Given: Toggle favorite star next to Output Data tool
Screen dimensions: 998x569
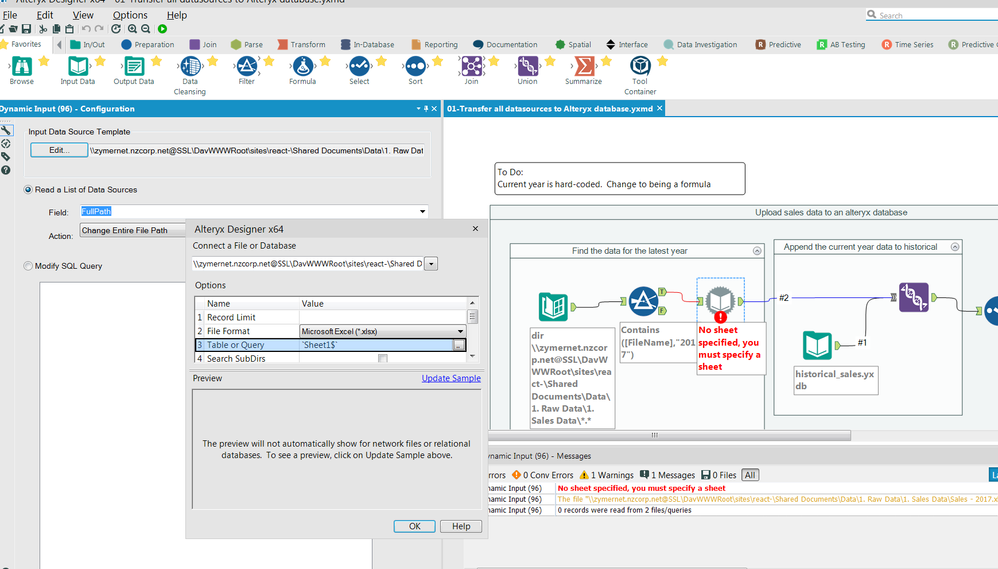Looking at the screenshot, I should (157, 61).
